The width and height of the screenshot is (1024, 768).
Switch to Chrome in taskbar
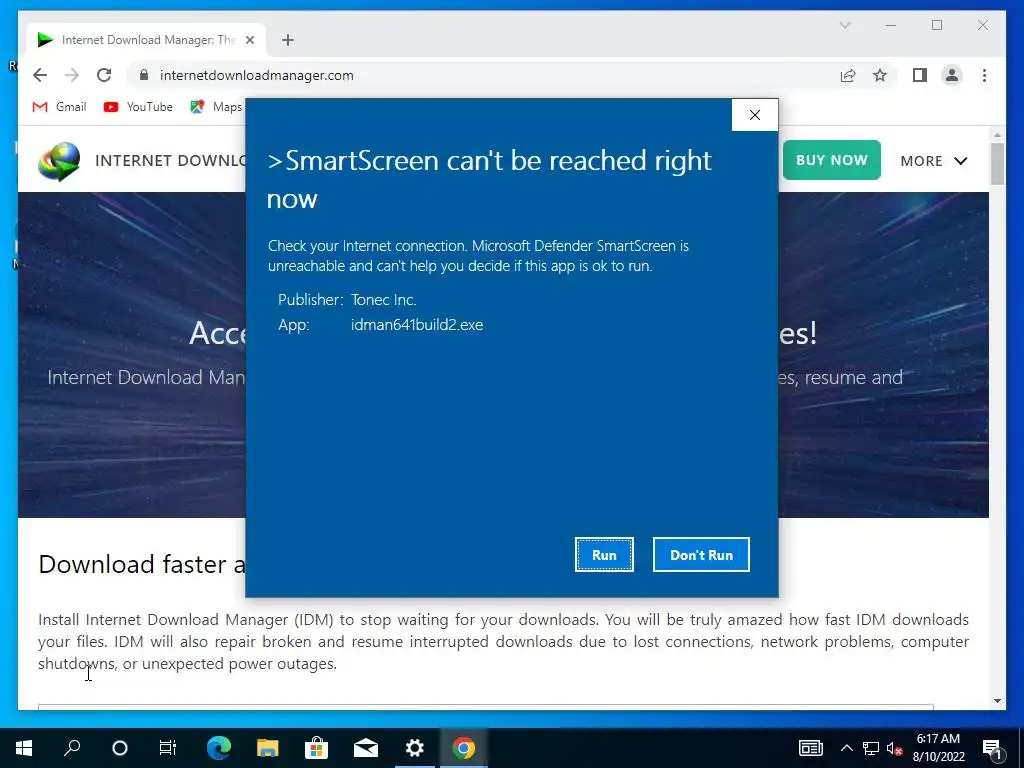[464, 748]
